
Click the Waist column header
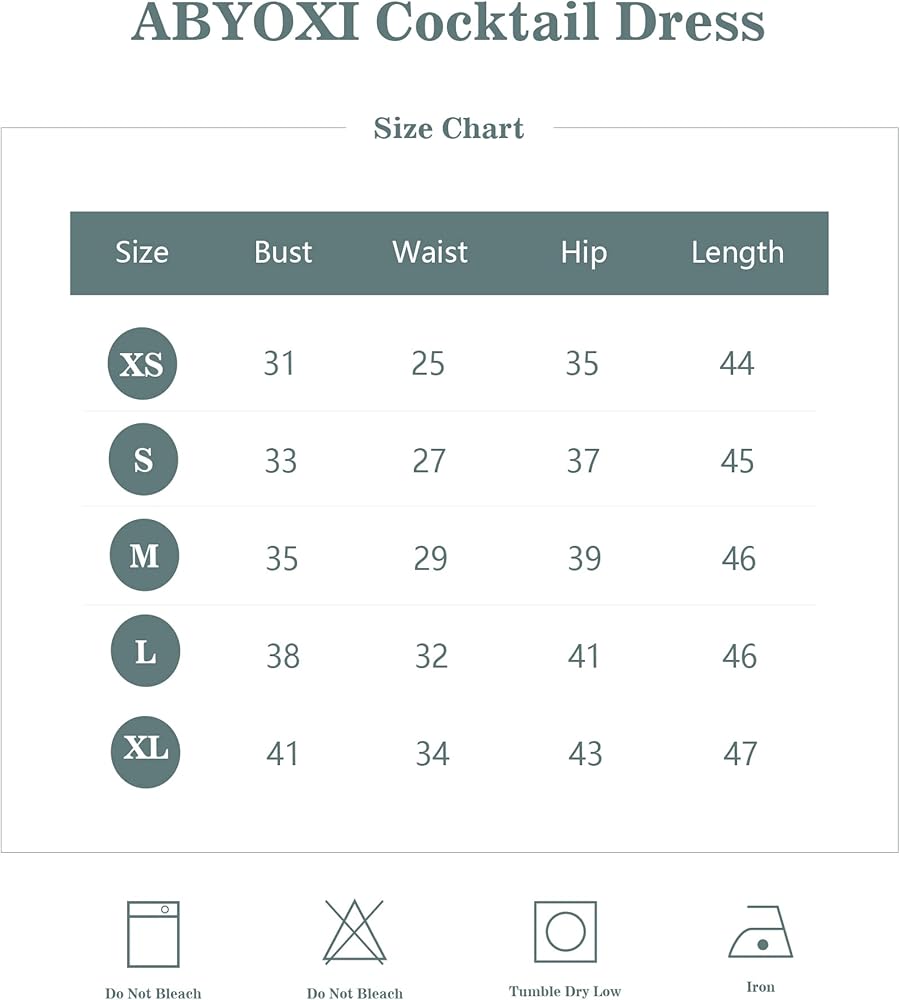[430, 252]
